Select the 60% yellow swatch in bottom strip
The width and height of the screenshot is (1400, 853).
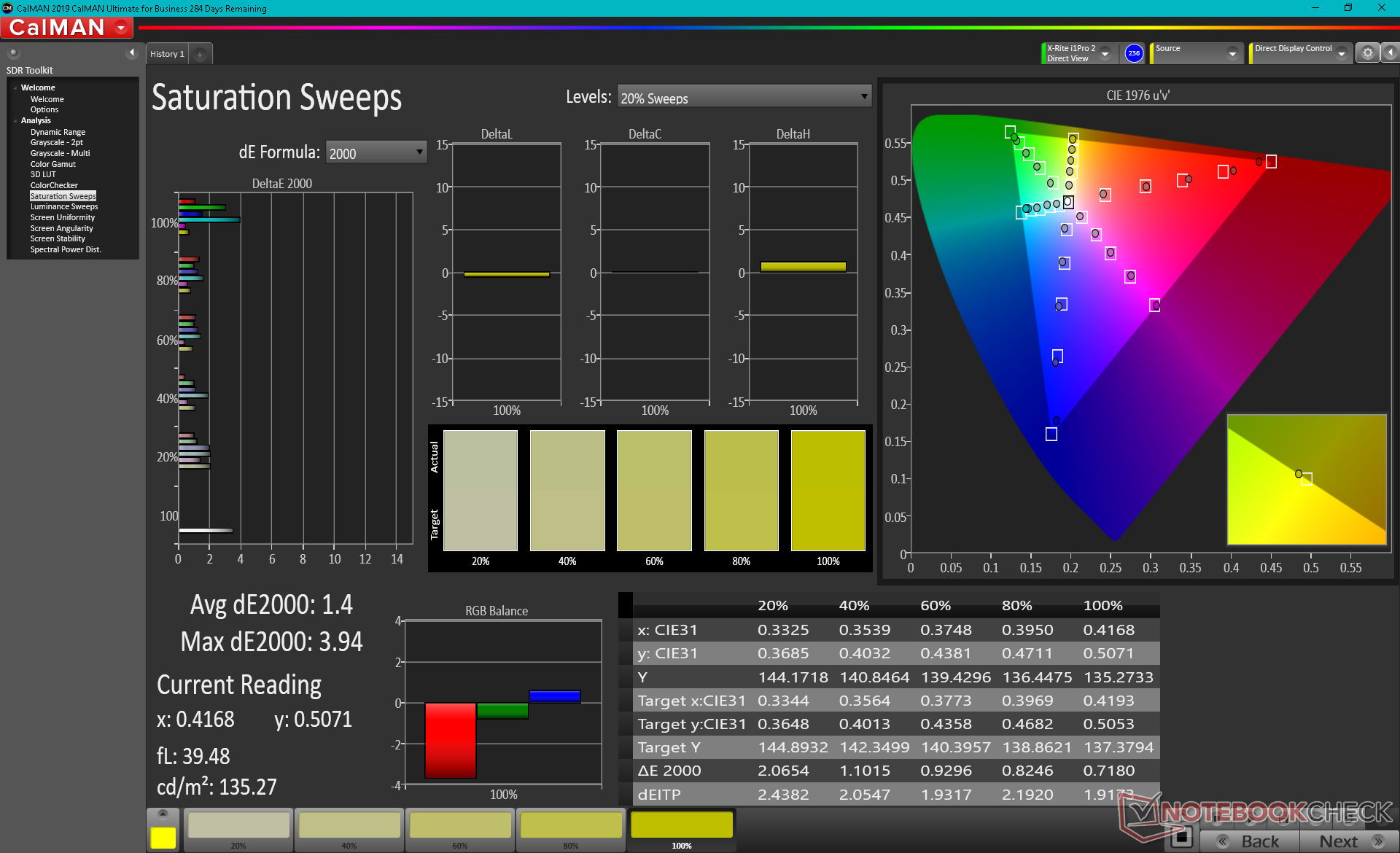tap(460, 830)
